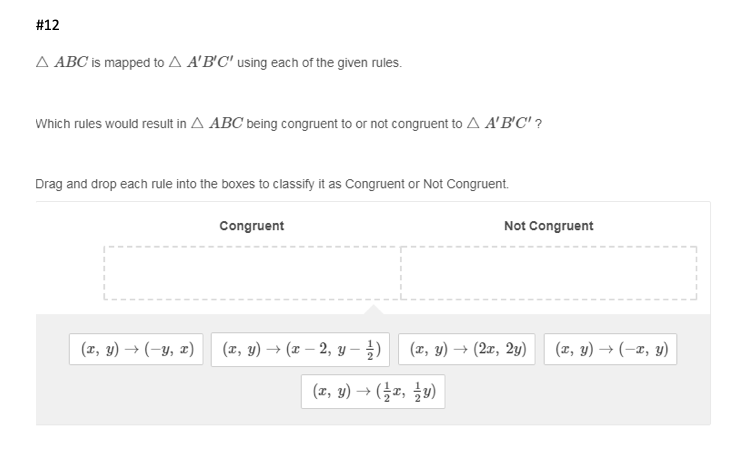Click the Congruent column header

[x=251, y=226]
